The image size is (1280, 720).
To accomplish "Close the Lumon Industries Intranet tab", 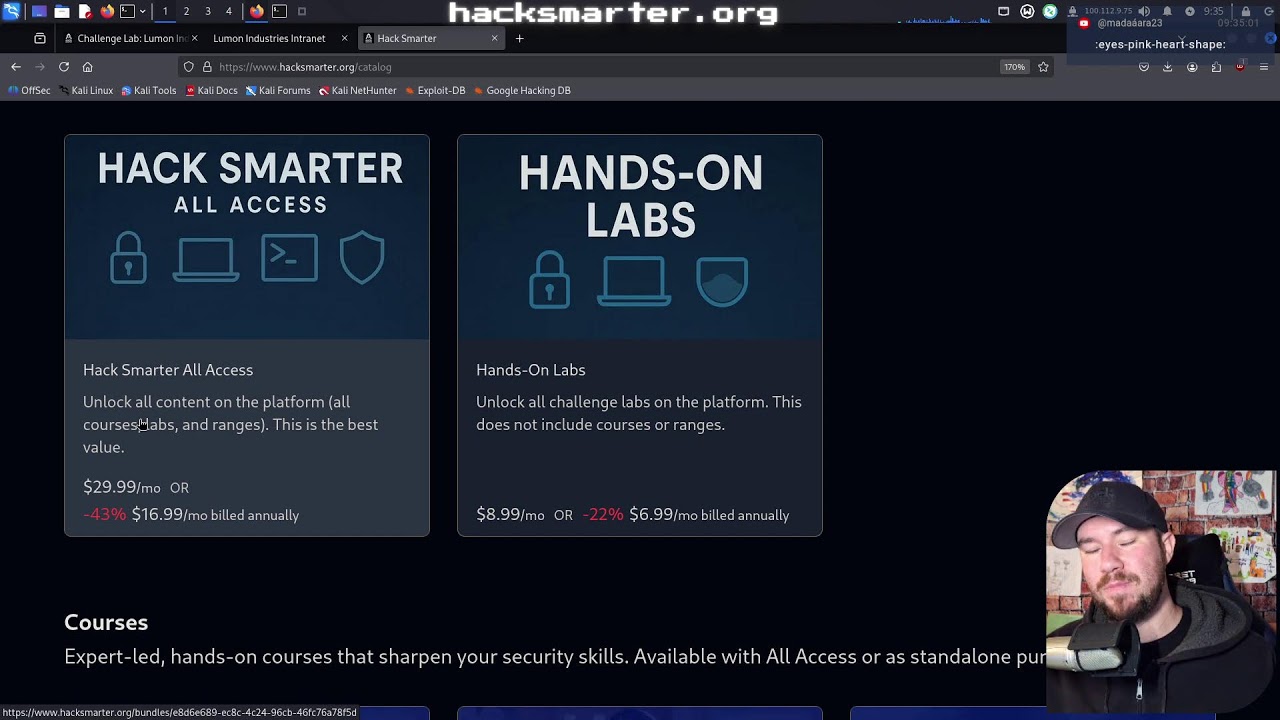I will pos(344,38).
